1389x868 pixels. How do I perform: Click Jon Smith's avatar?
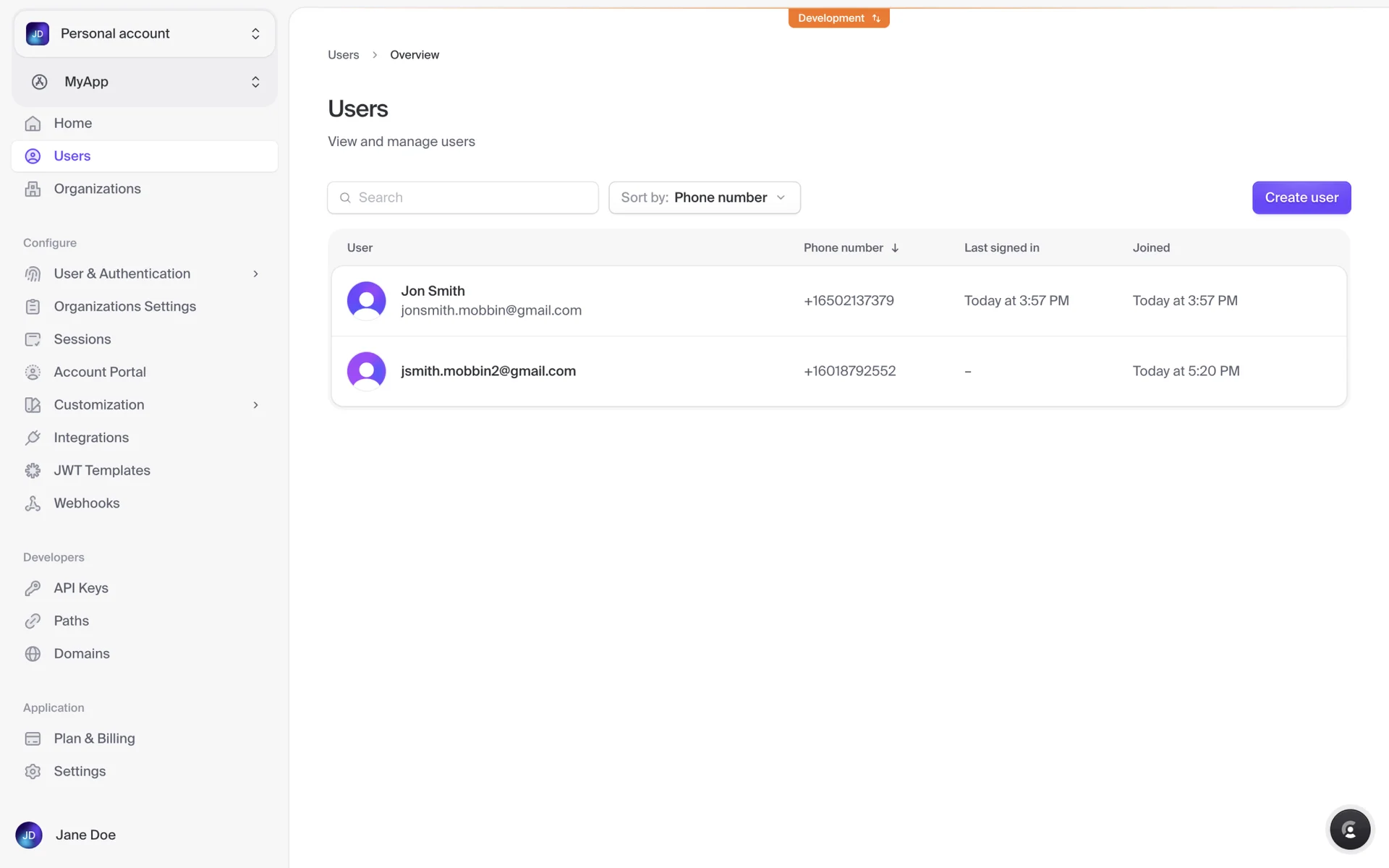(366, 300)
